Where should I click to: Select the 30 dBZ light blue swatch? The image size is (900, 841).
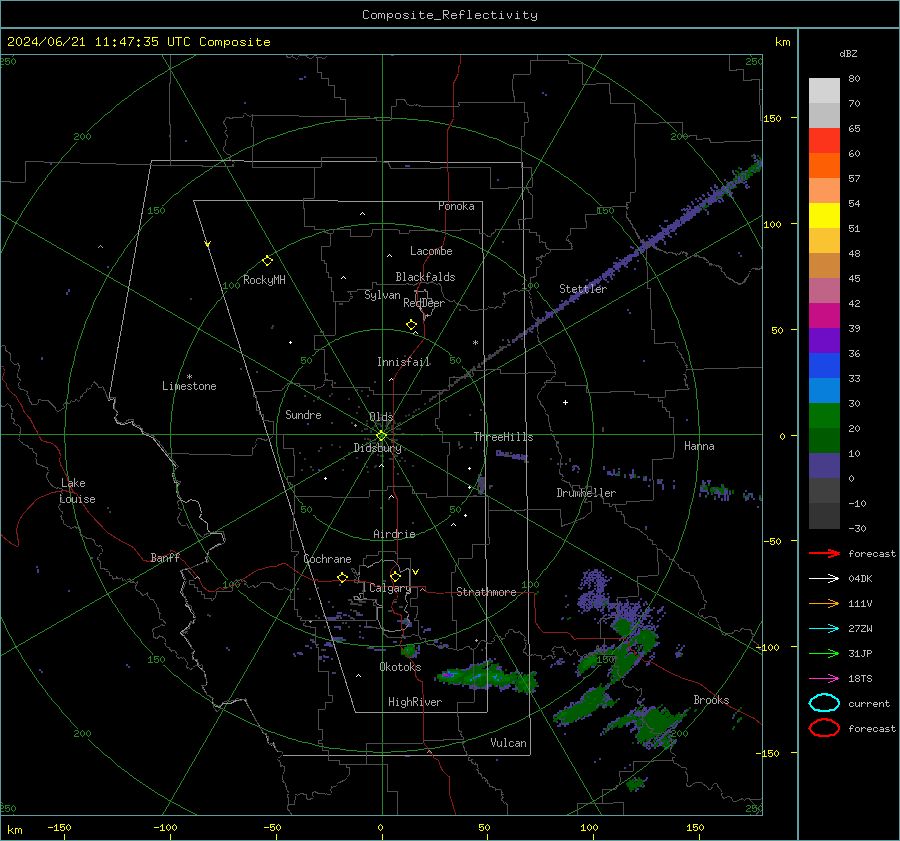click(x=824, y=390)
